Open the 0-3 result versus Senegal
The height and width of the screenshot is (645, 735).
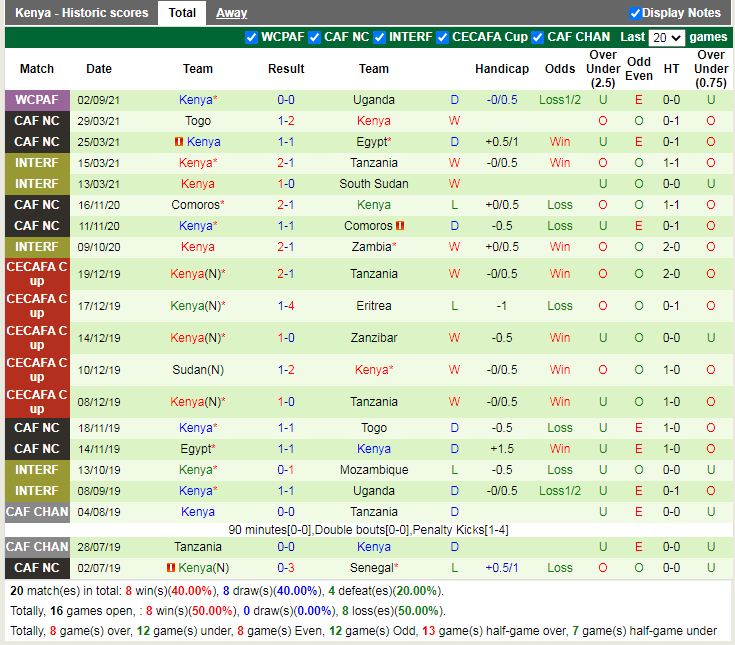(x=286, y=568)
